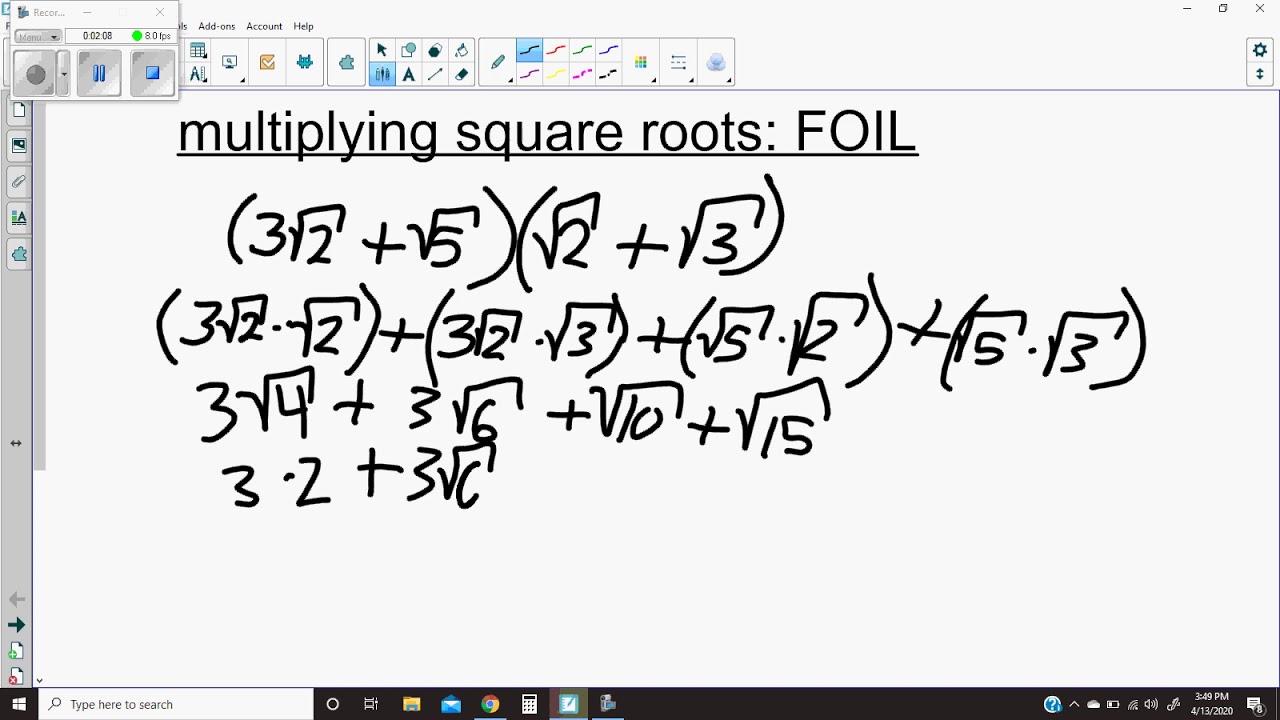The height and width of the screenshot is (720, 1280).
Task: Pick the Regular Polygon tool
Action: point(434,50)
